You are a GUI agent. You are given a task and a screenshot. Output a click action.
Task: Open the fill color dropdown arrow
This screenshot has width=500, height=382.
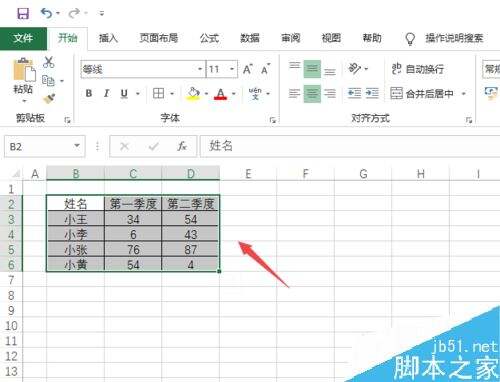point(206,94)
